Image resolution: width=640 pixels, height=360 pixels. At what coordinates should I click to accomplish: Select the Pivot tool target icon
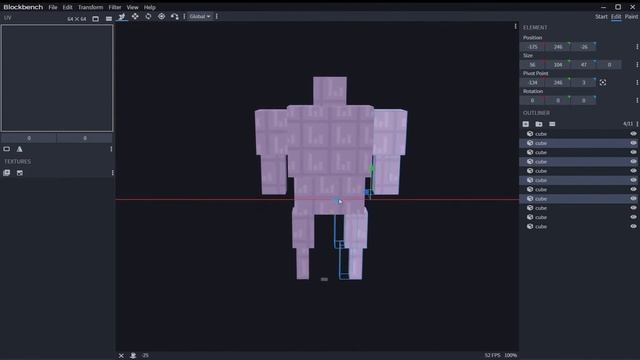click(162, 16)
